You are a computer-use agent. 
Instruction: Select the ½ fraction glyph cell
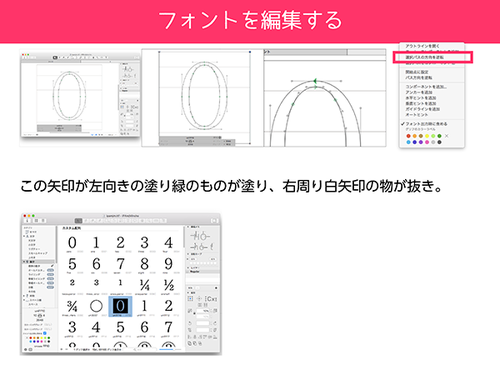(168, 285)
